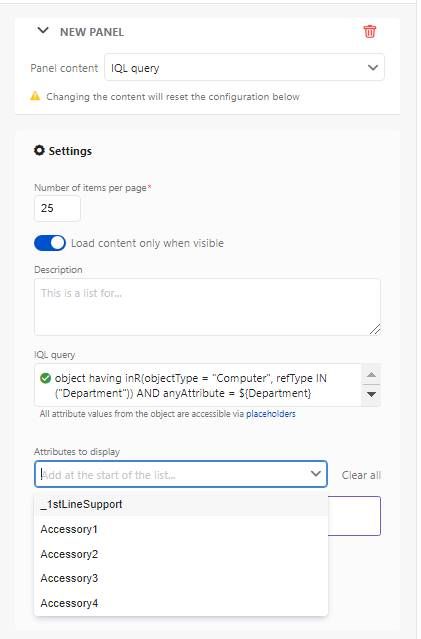Click Clear all button
421x639 pixels.
click(x=361, y=475)
